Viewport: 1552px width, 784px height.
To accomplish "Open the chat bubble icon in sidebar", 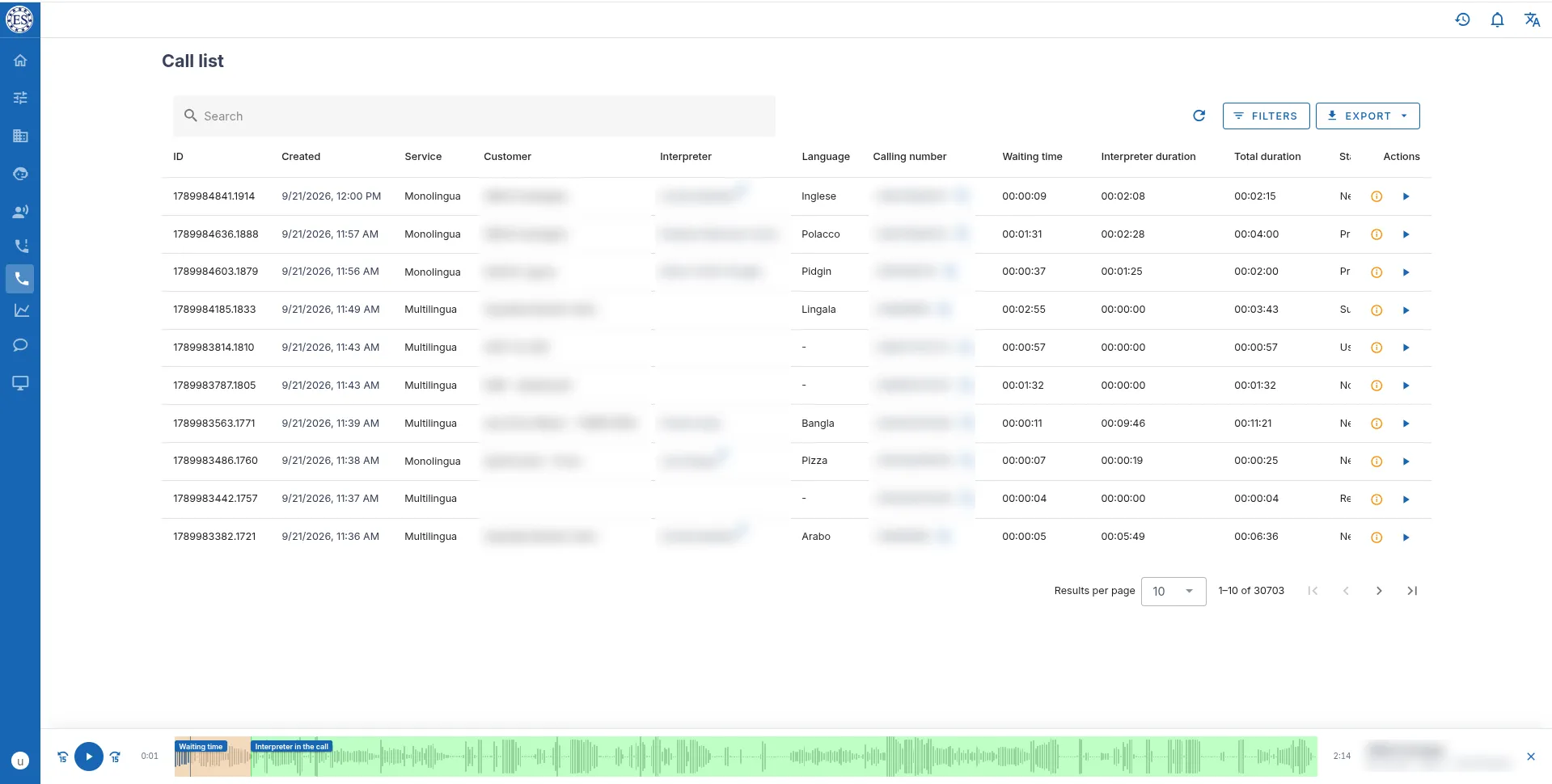I will pyautogui.click(x=20, y=345).
